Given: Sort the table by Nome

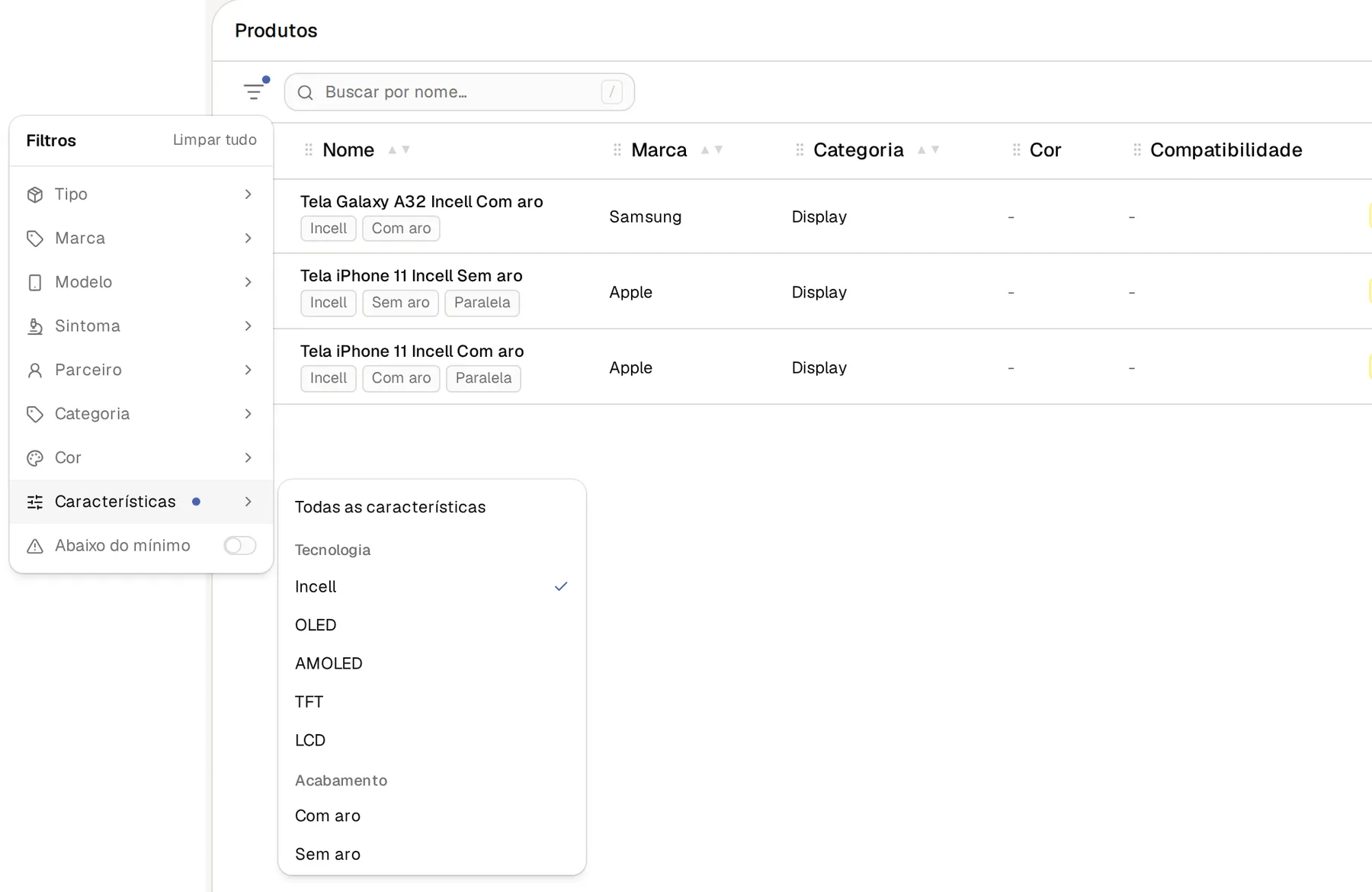Looking at the screenshot, I should pos(399,150).
